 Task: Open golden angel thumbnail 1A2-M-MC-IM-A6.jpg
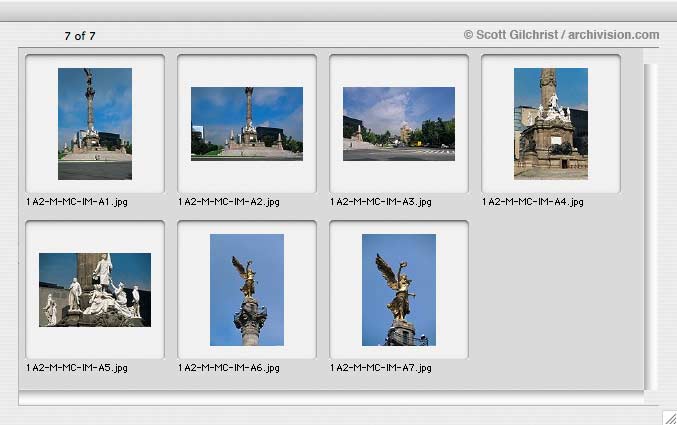[247, 290]
